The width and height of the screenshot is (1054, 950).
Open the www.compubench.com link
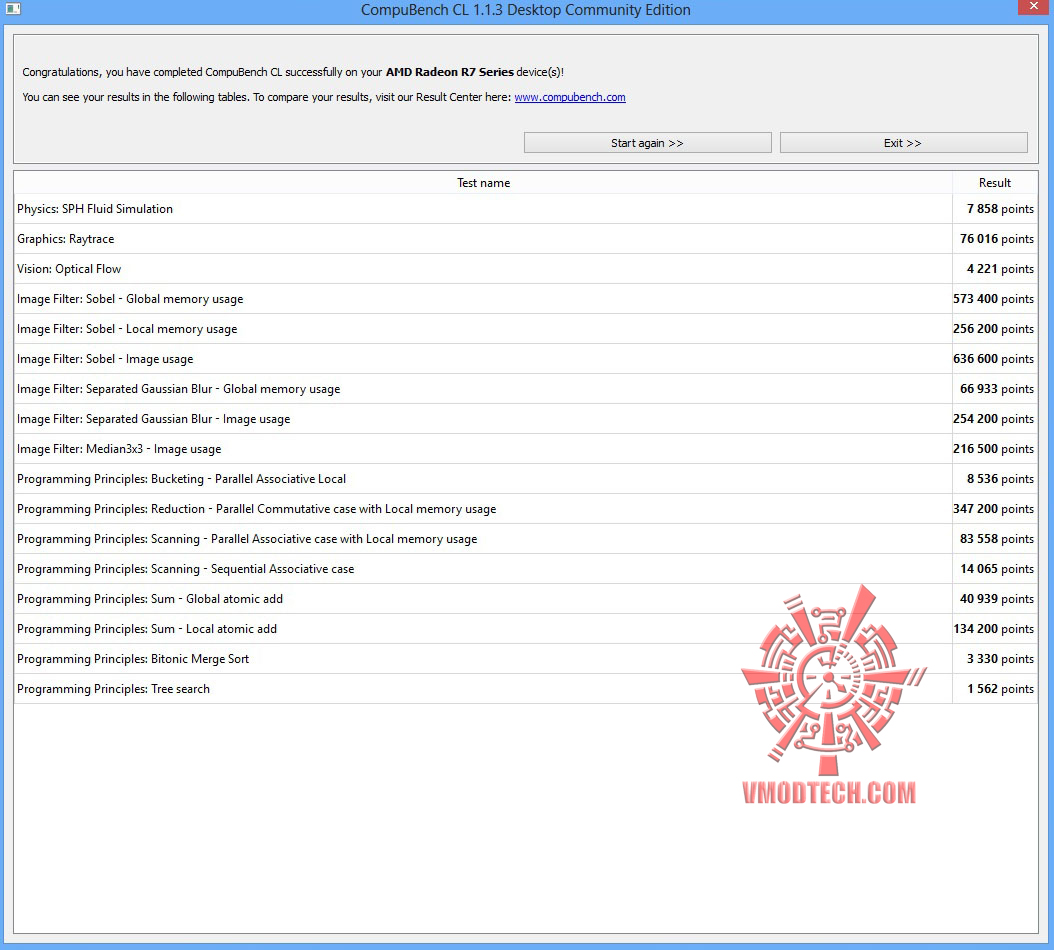point(569,97)
